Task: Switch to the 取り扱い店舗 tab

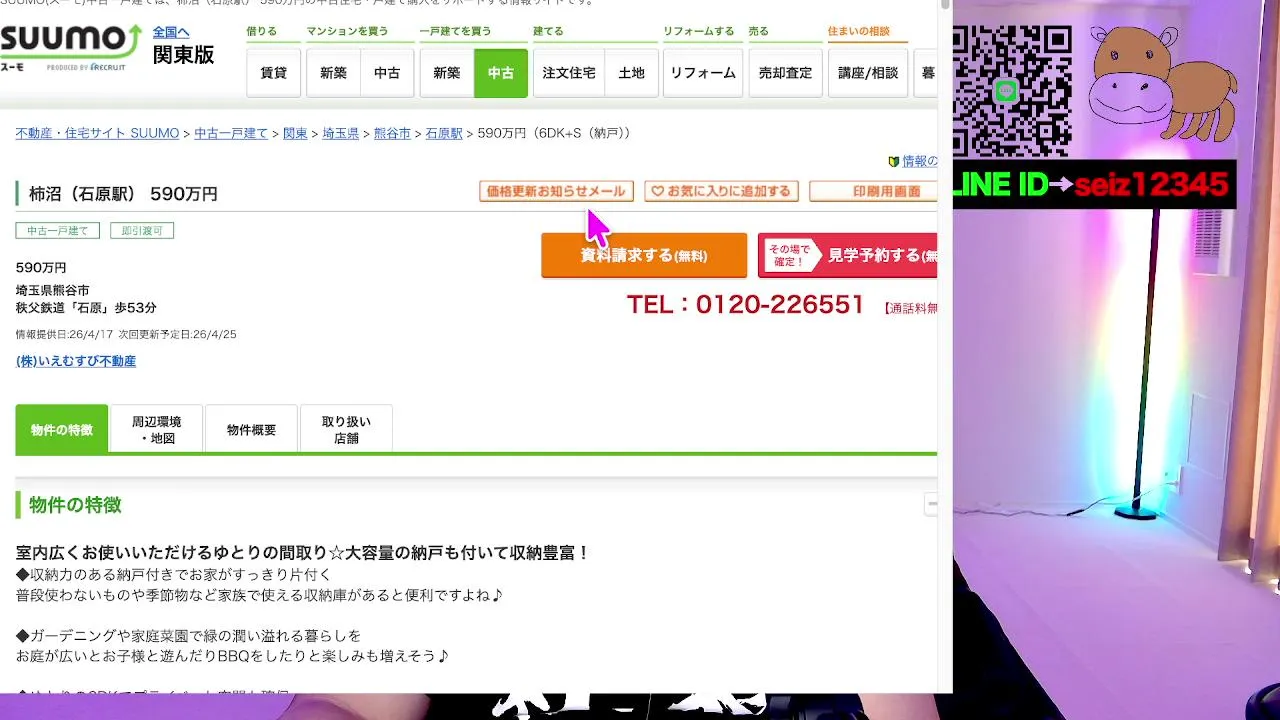Action: pos(346,429)
